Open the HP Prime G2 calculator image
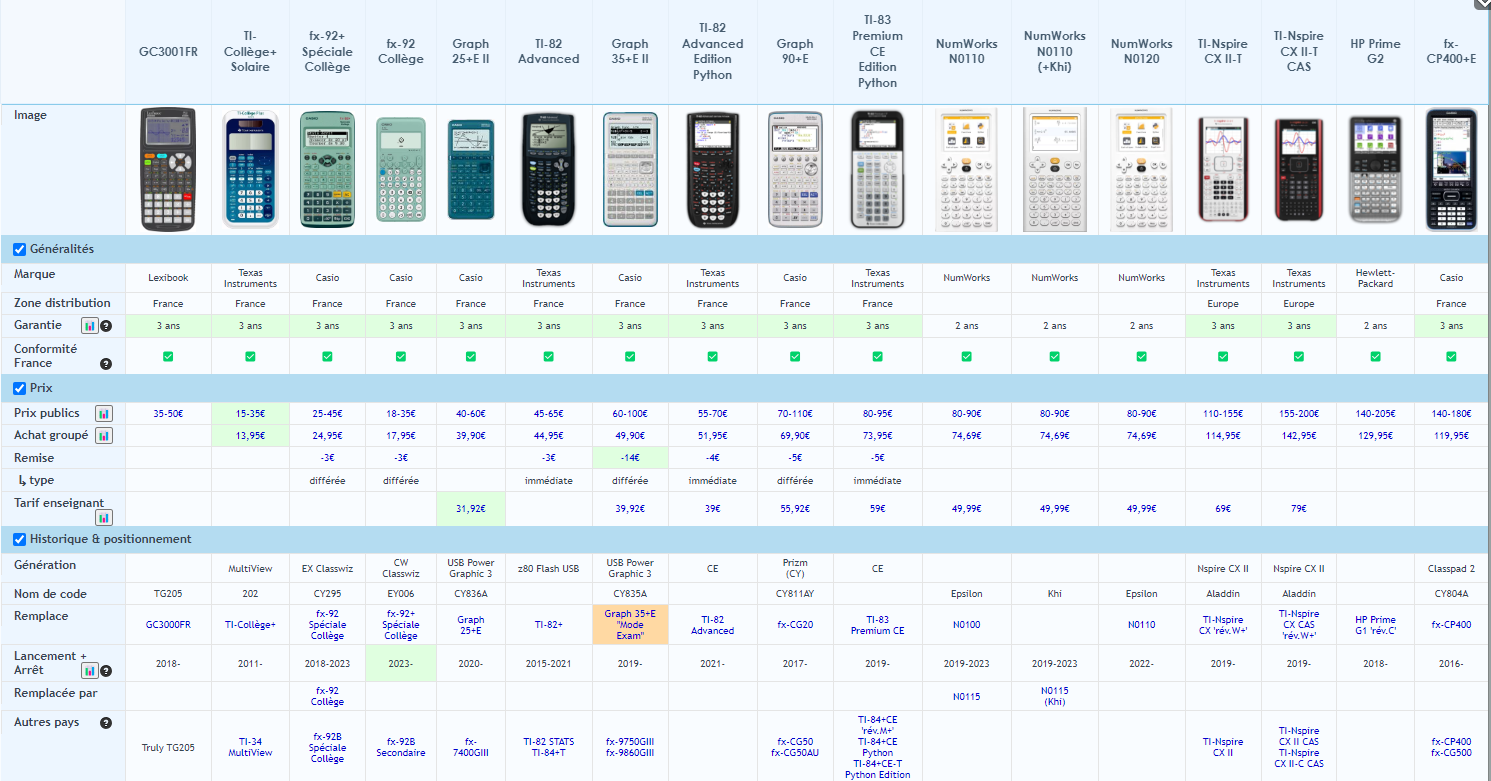The width and height of the screenshot is (1491, 781). click(1375, 169)
